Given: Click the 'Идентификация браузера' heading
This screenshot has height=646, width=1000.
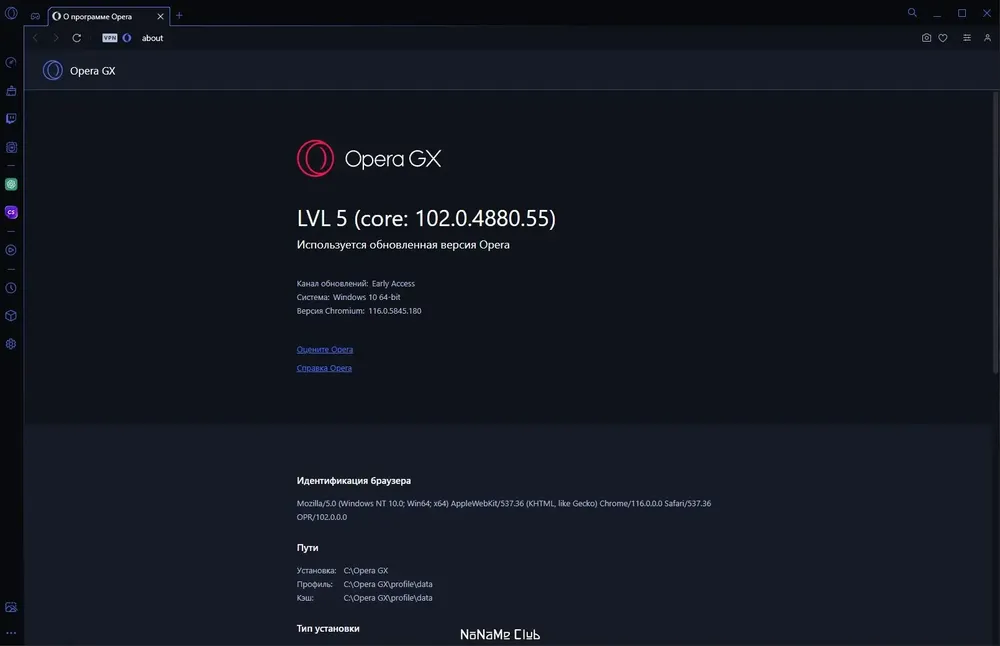Looking at the screenshot, I should (x=354, y=481).
